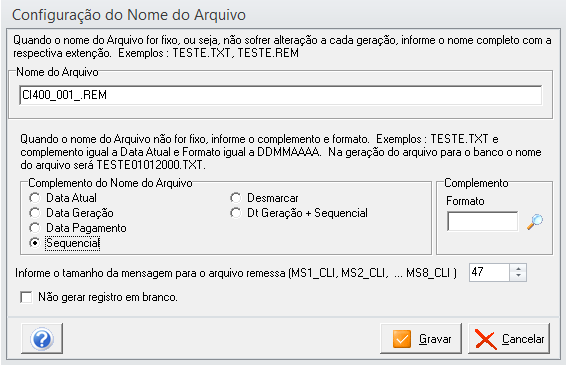The image size is (566, 365).
Task: Dismiss the dialog with Cancelar button
Action: (x=509, y=339)
